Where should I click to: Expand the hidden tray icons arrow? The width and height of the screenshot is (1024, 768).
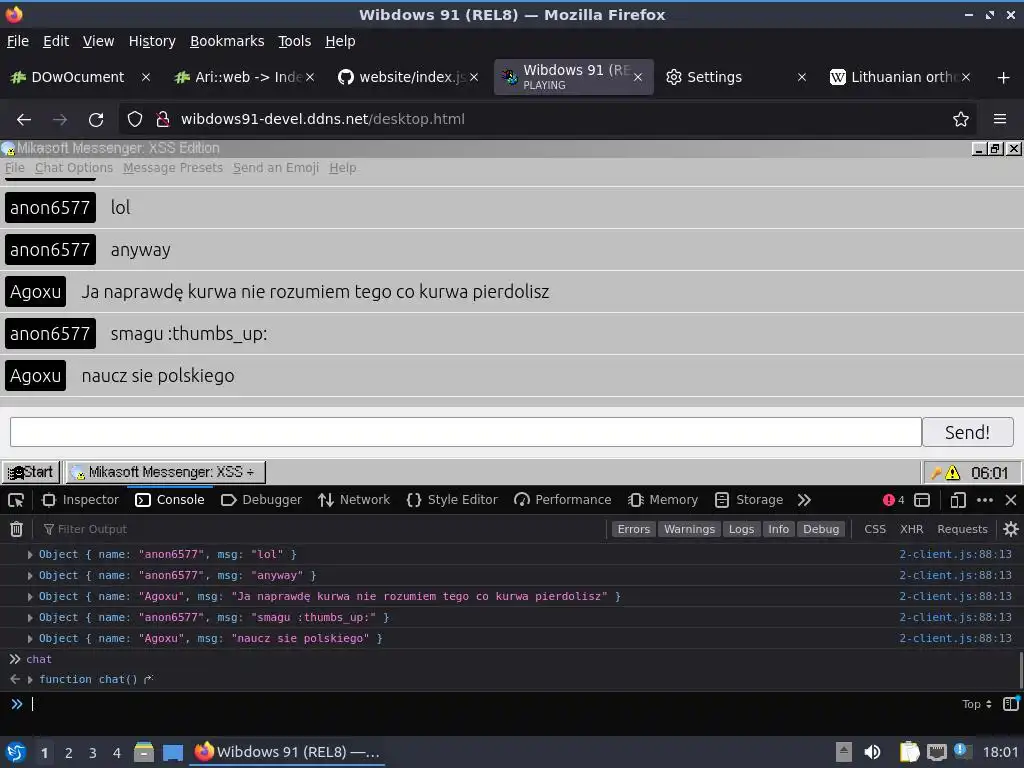pos(843,752)
